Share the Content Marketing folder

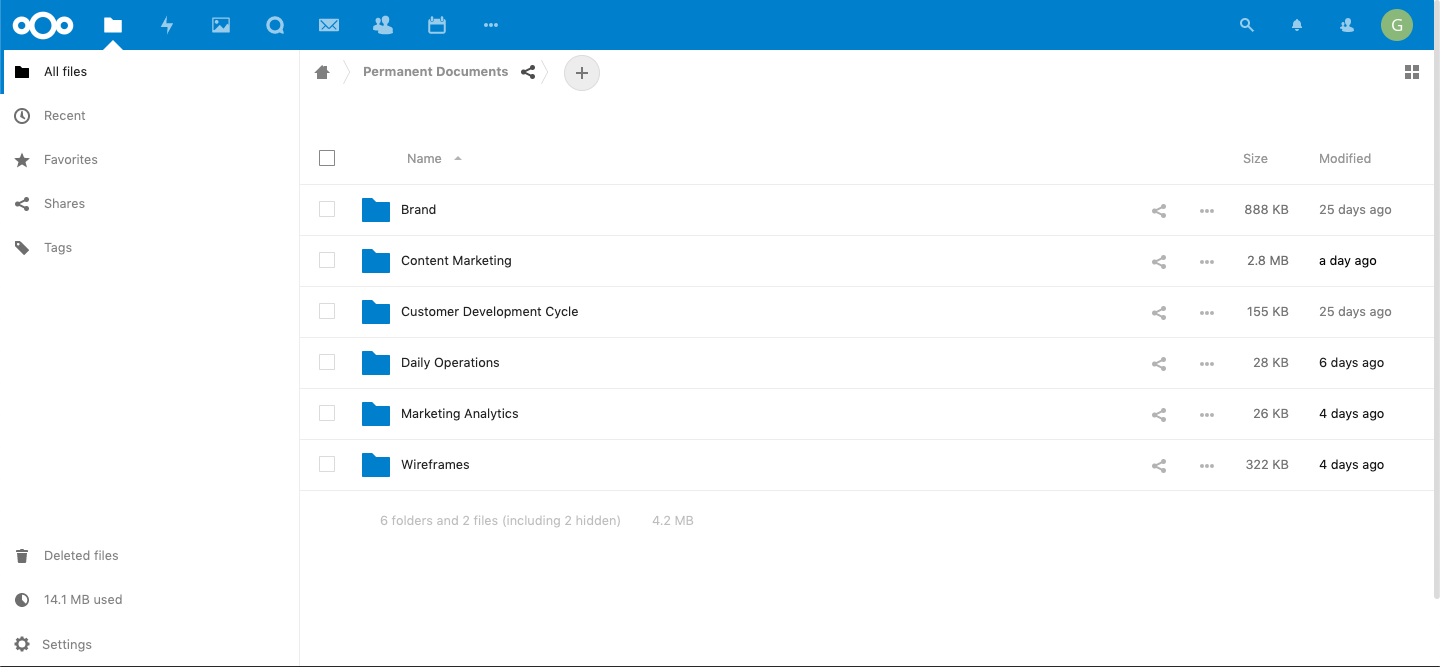[x=1159, y=261]
